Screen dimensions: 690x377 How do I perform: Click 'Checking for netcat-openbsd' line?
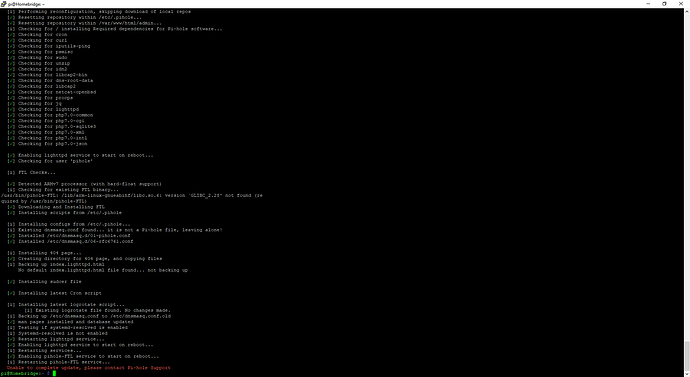click(51, 92)
